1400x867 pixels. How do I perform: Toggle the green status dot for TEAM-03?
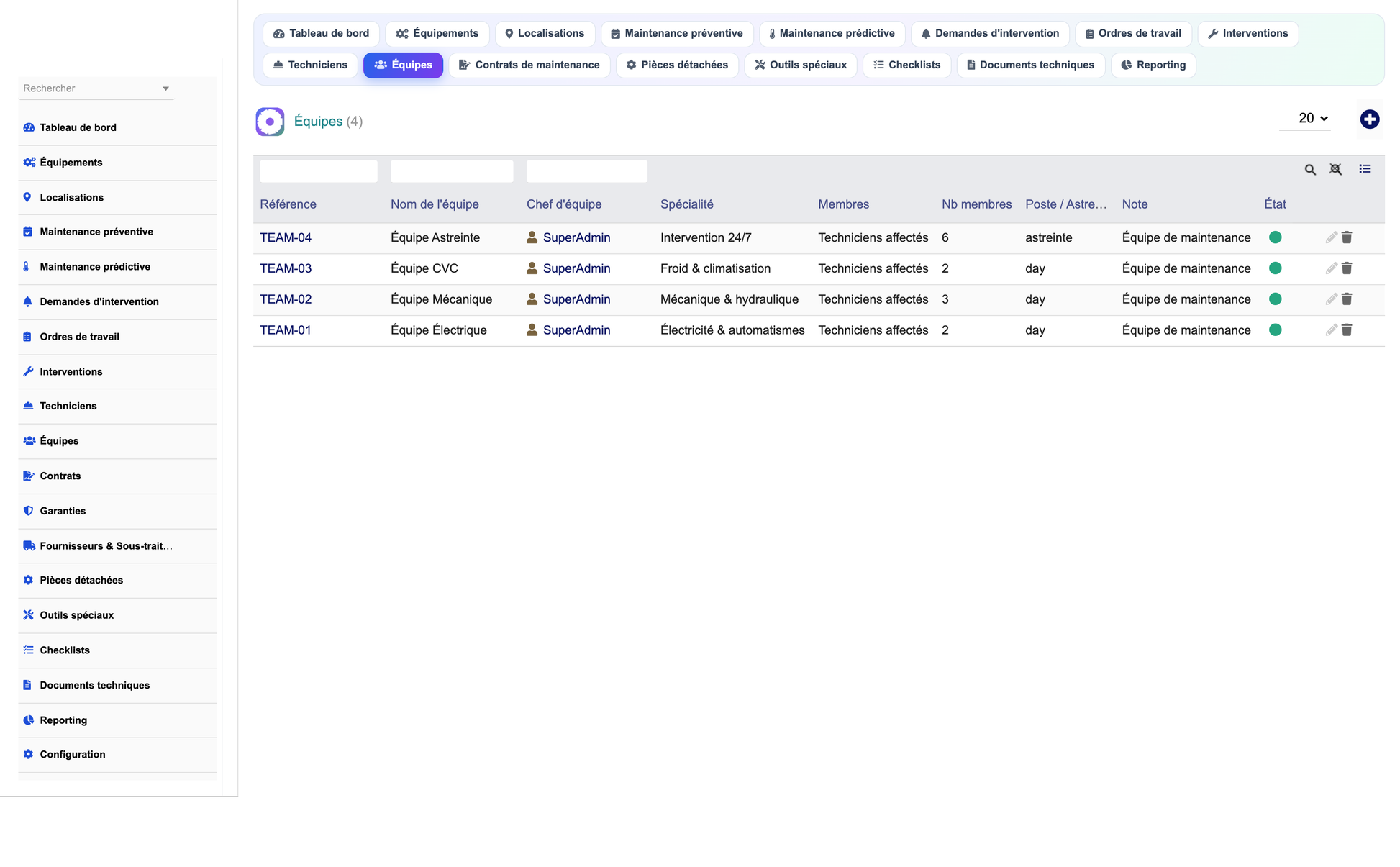coord(1275,268)
